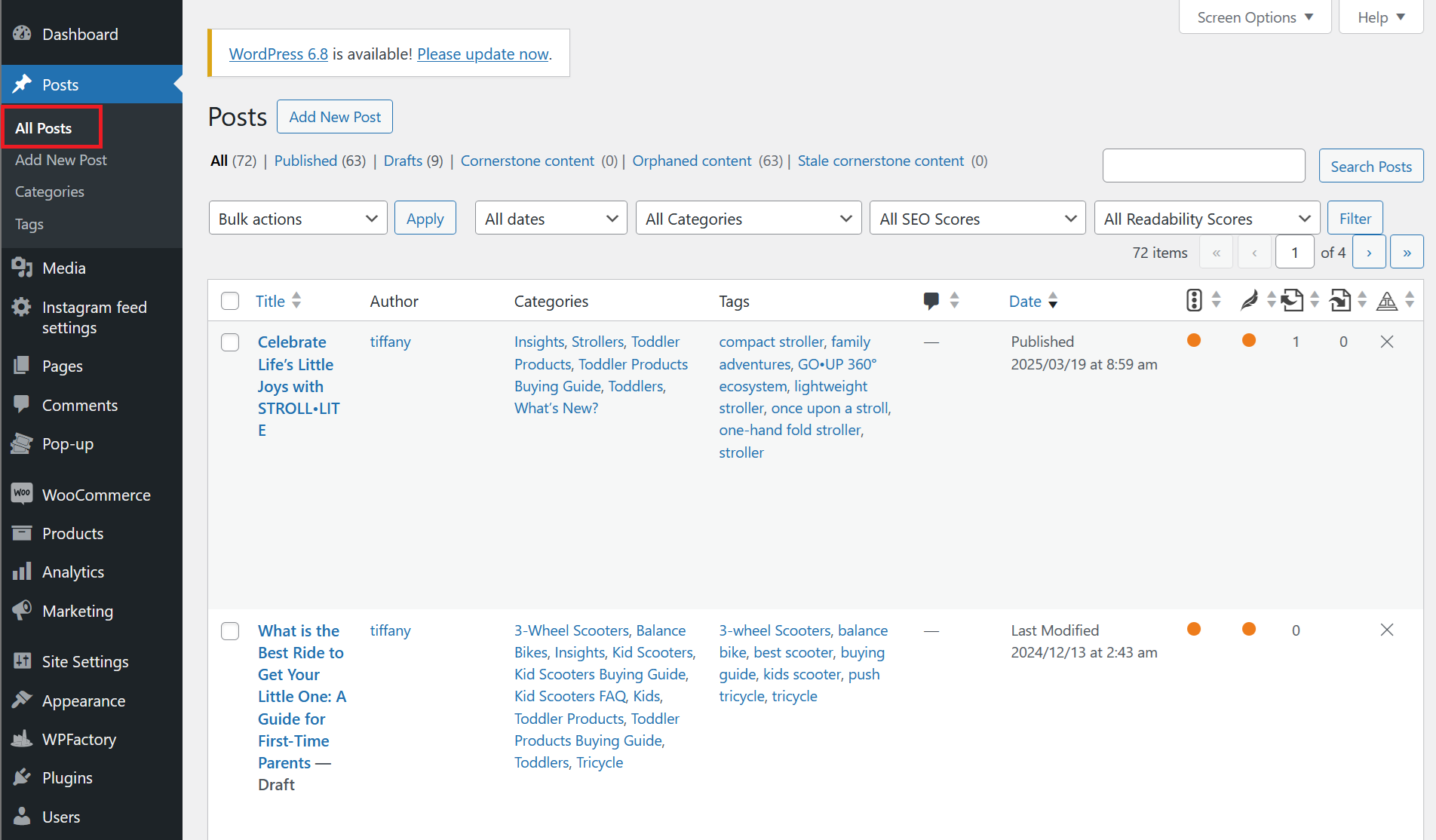Click the Analytics bar chart icon
Screen dimensions: 1436x840
pyautogui.click(x=22, y=572)
